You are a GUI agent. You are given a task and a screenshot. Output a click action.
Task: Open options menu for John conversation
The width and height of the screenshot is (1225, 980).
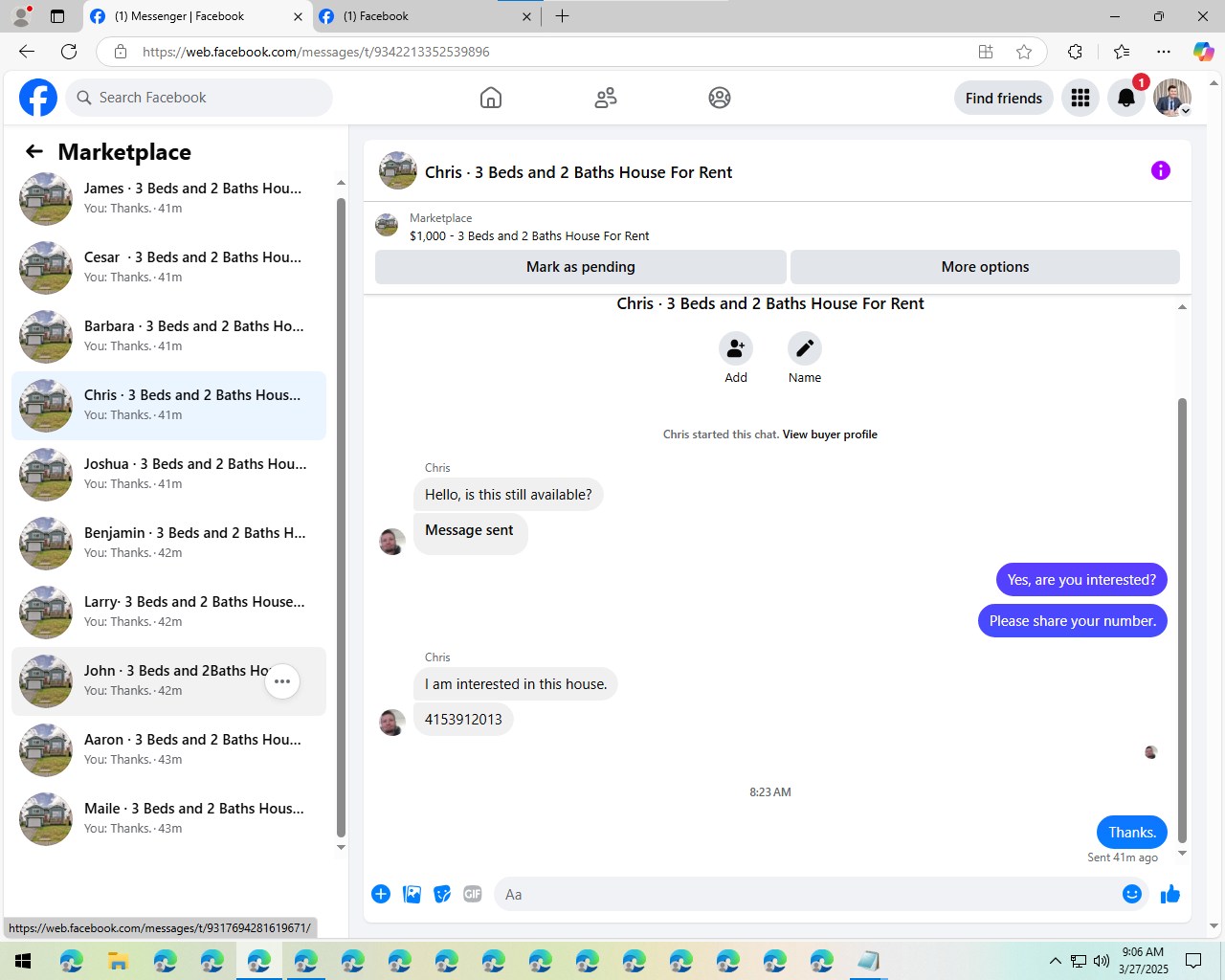tap(282, 681)
